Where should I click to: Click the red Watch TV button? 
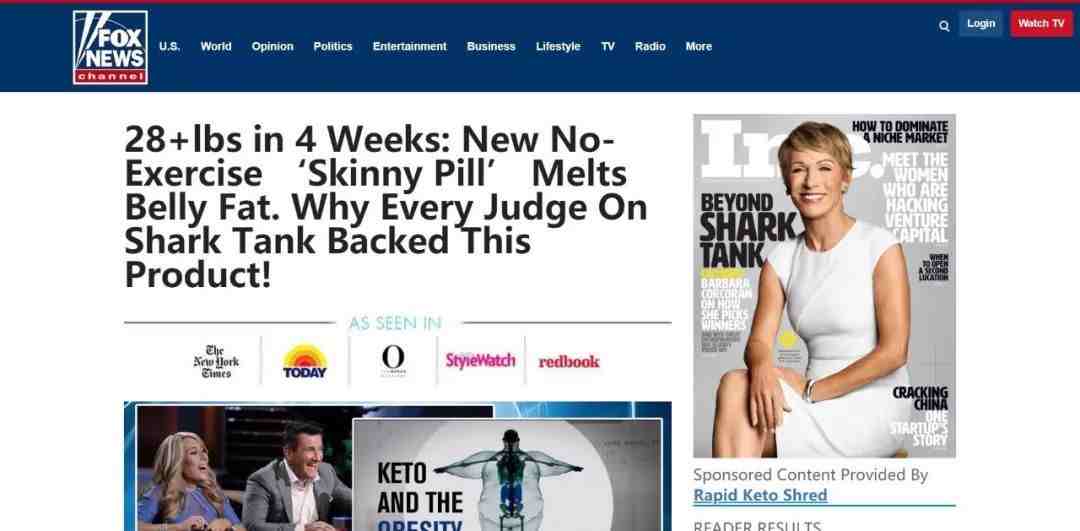[x=1041, y=23]
